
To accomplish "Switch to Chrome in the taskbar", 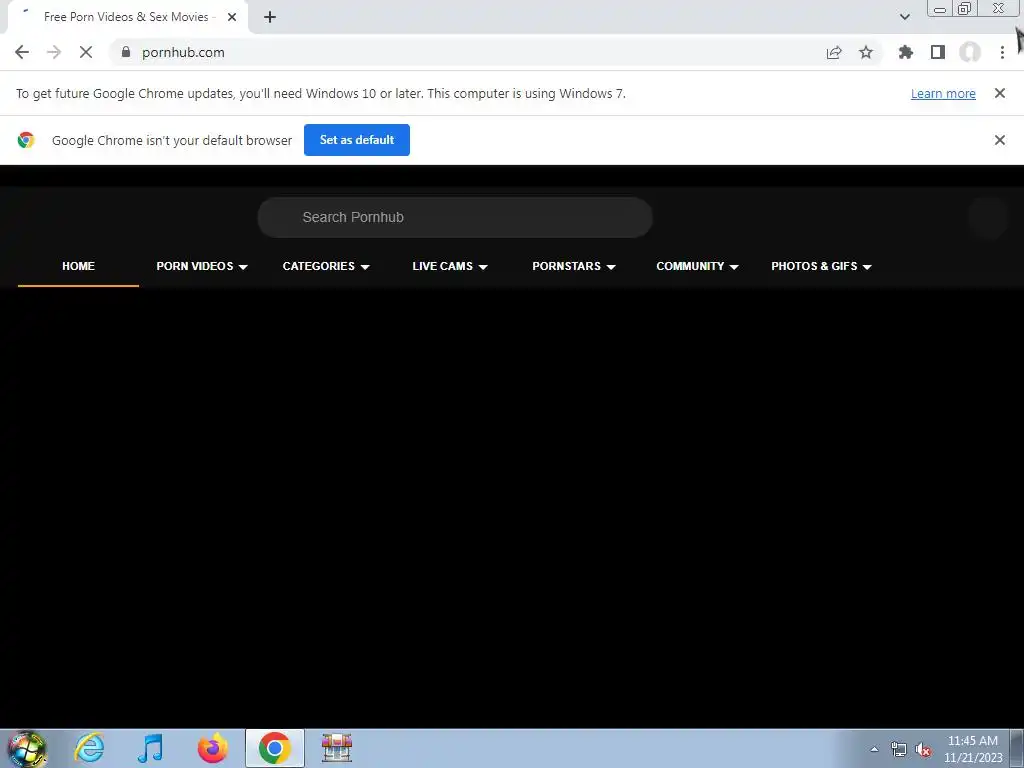I will [x=274, y=748].
